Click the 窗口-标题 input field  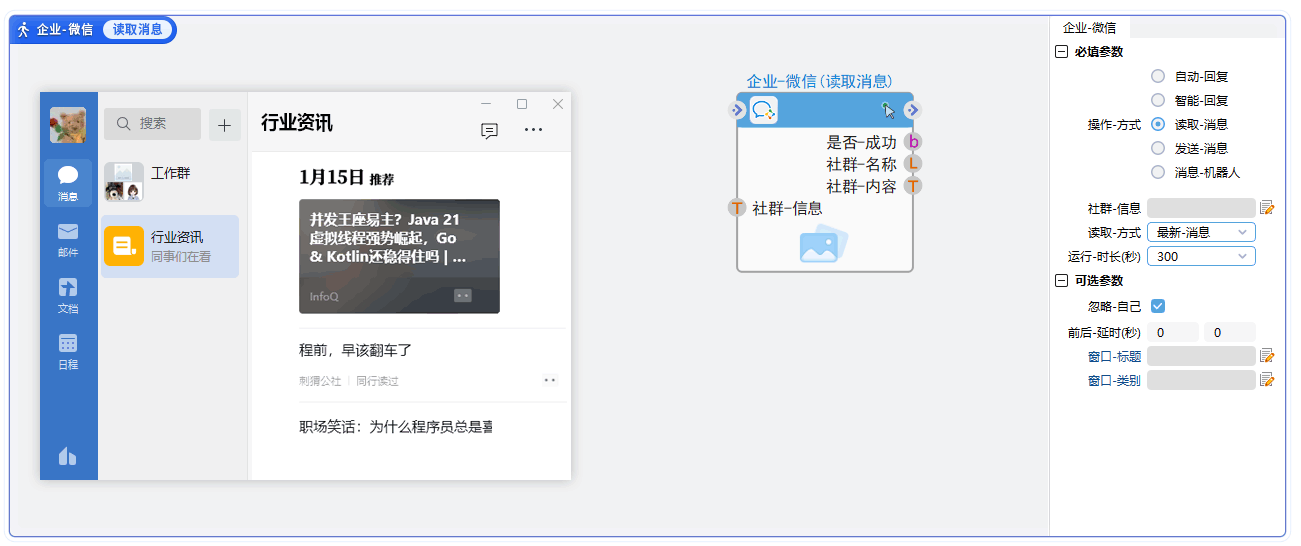(x=1201, y=356)
